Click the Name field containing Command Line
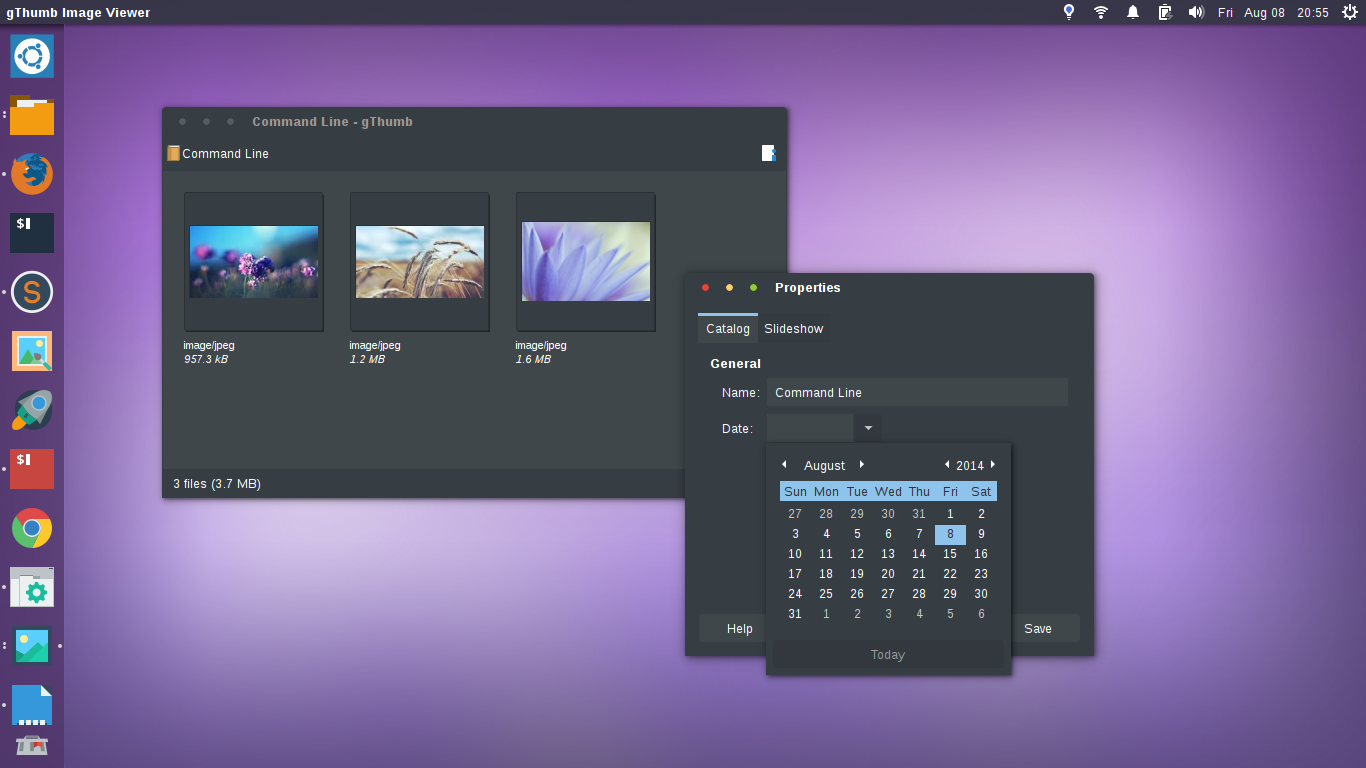Screen dimensions: 1366x768 pos(917,392)
